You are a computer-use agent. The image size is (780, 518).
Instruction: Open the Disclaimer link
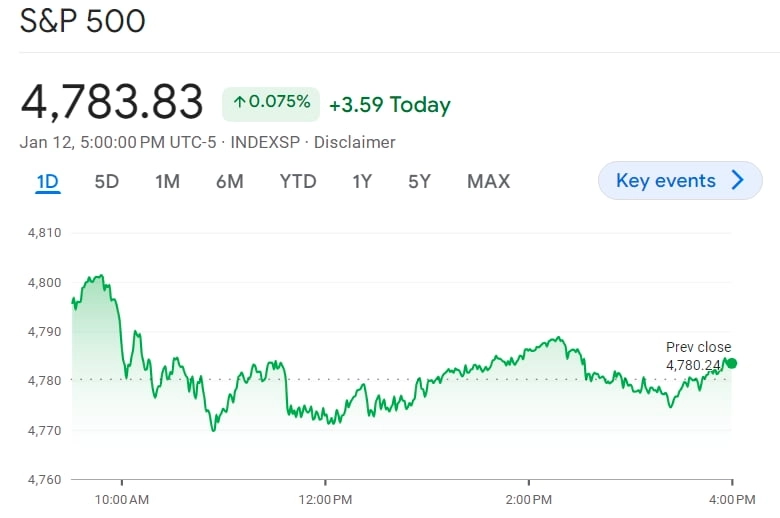354,142
